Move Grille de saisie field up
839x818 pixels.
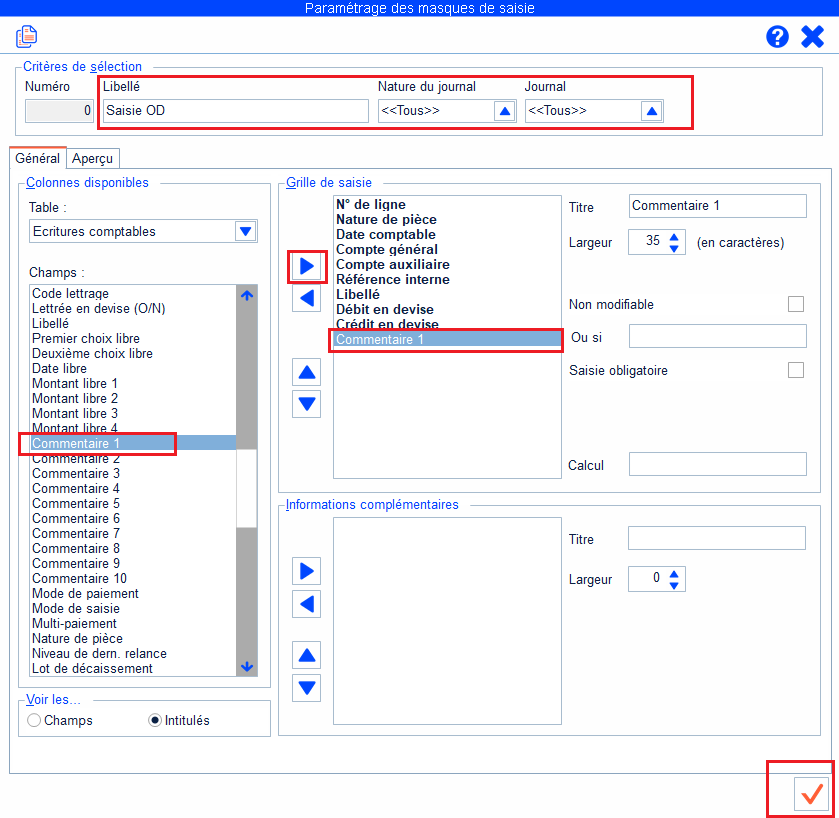point(308,373)
